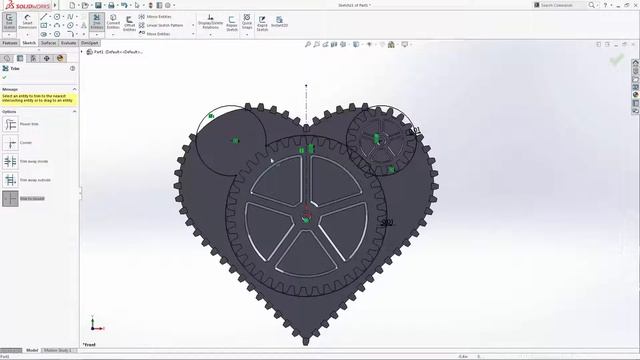Switch to the Evaluate tab
This screenshot has width=640, height=360.
(x=69, y=43)
